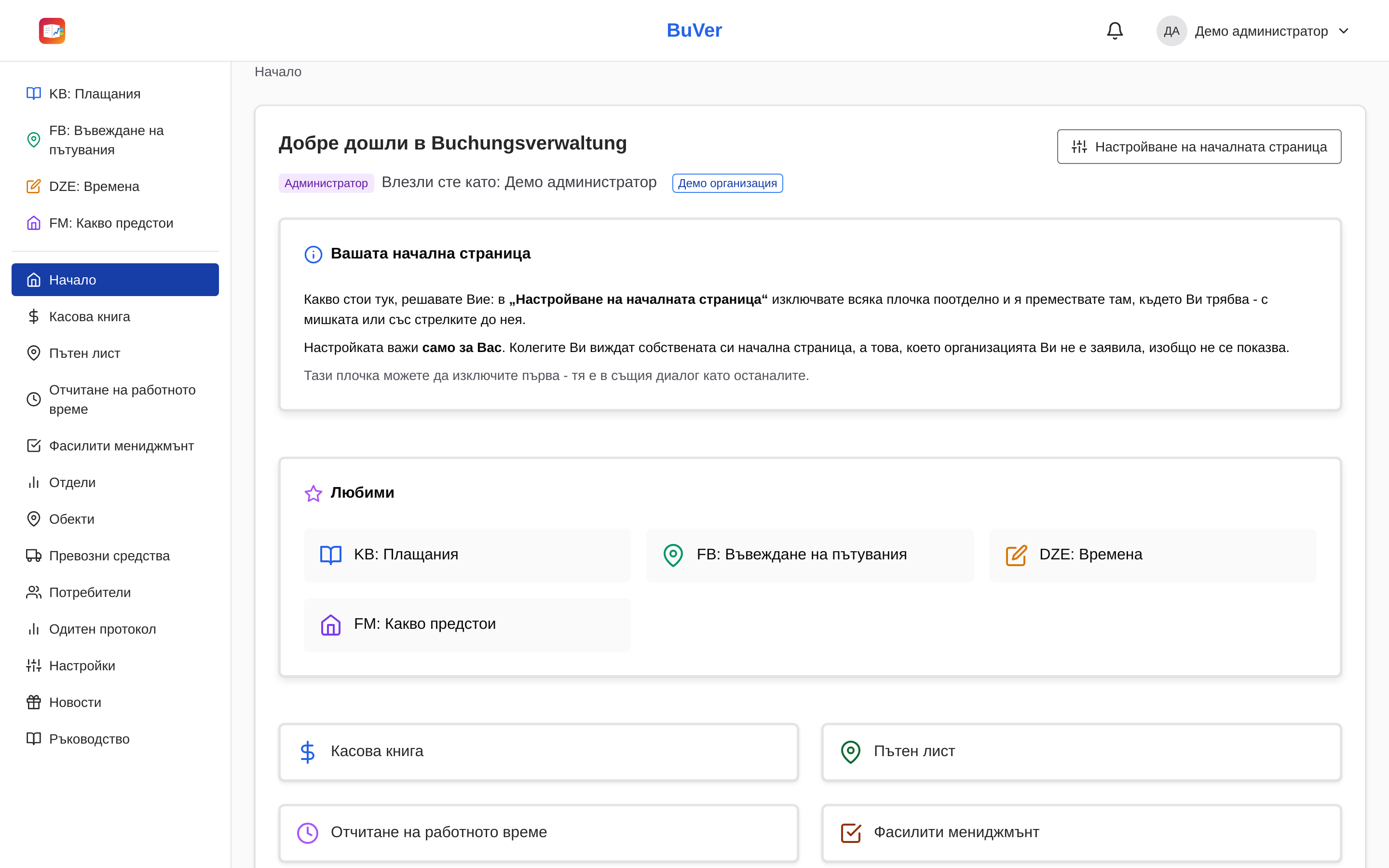The height and width of the screenshot is (868, 1389).
Task: Open FM: Какво предстои in the sidebar
Action: tap(115, 223)
